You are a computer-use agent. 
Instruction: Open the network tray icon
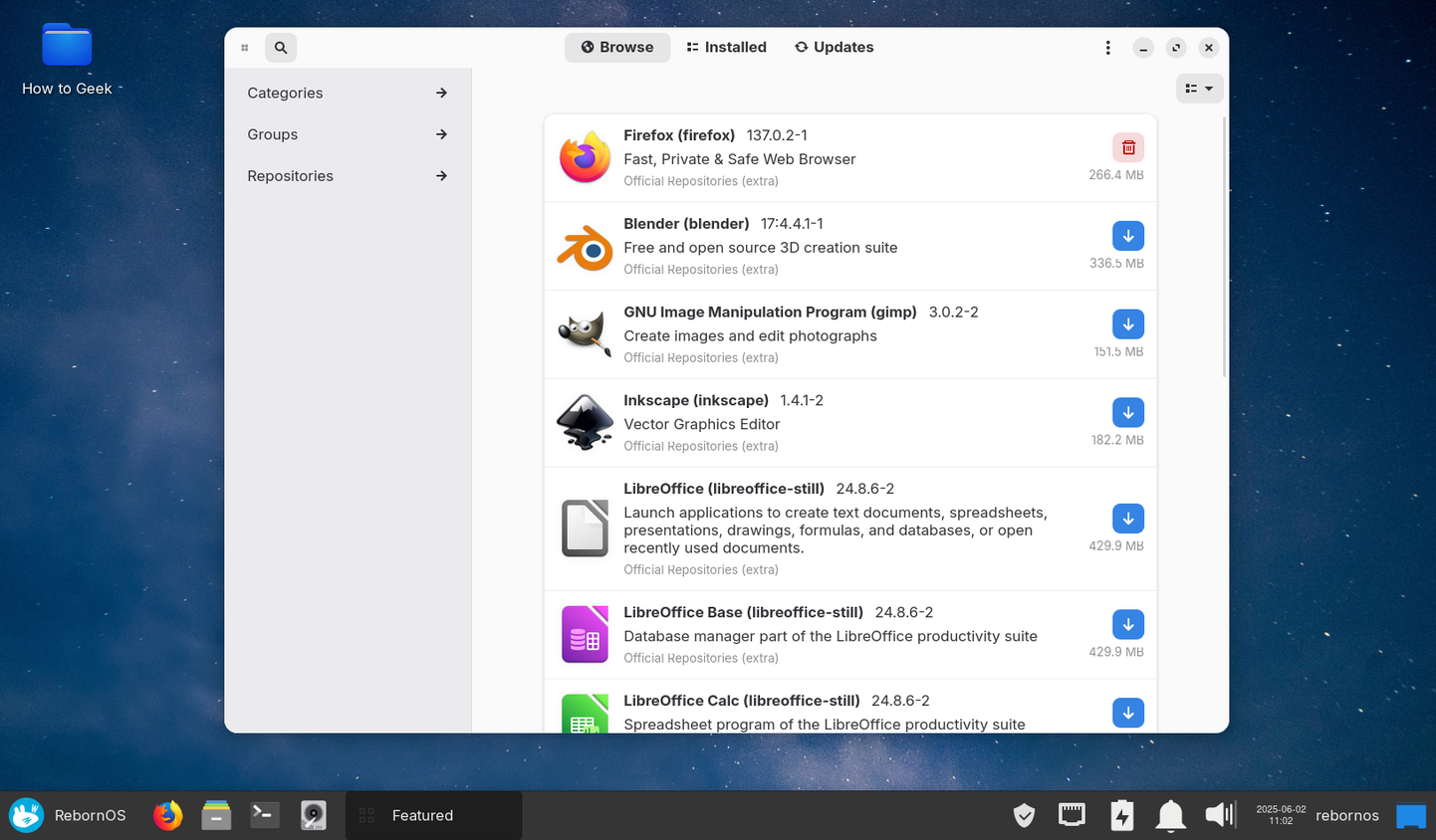pyautogui.click(x=1072, y=815)
